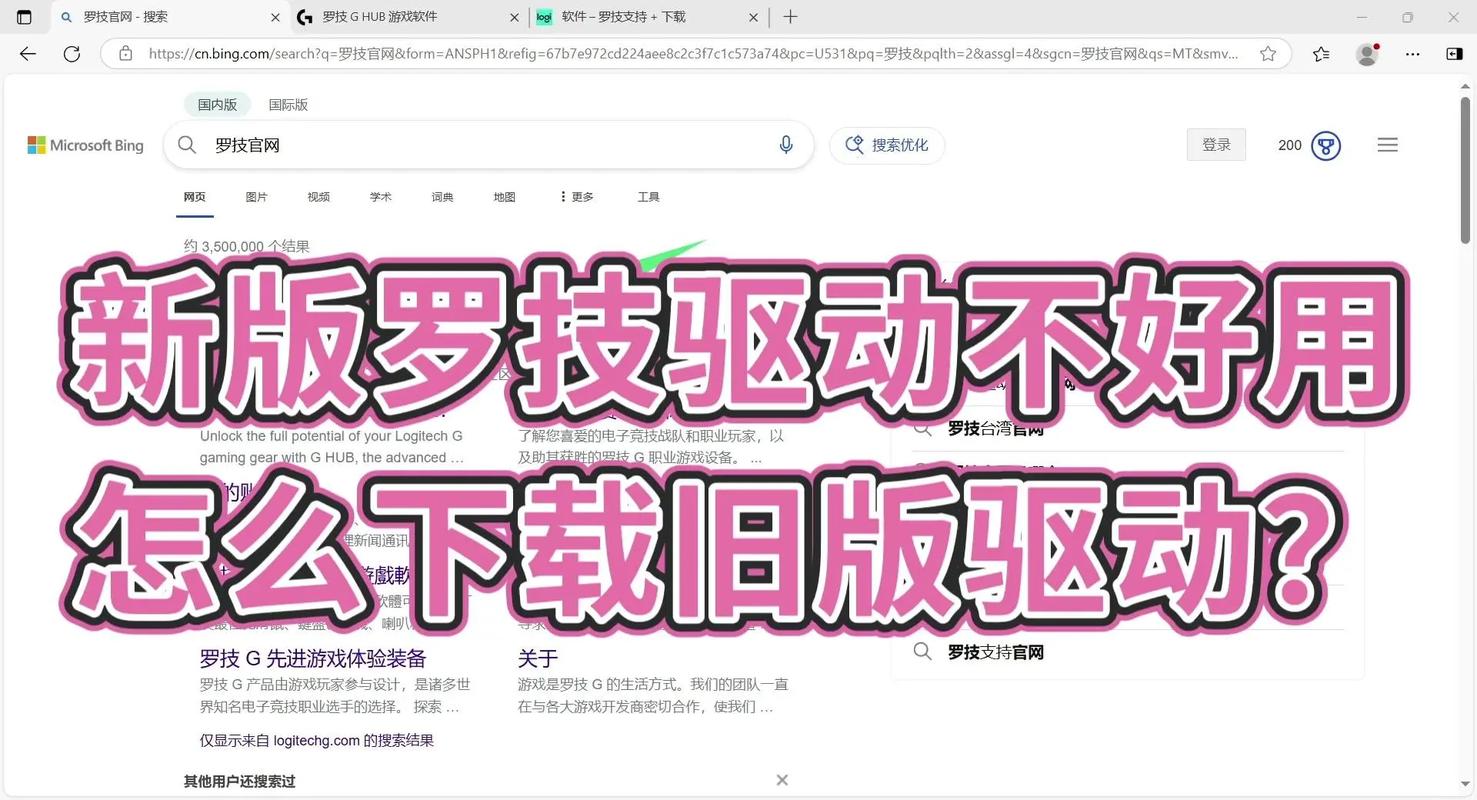Click the 搜索优化 button
The height and width of the screenshot is (800, 1477).
(886, 145)
